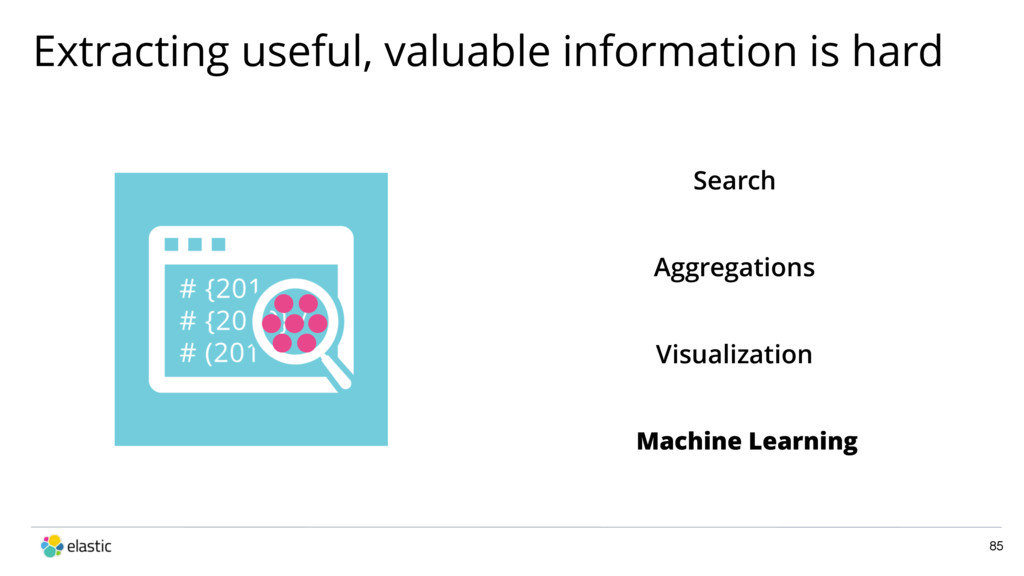Click the pink dots cluster inside the magnifier

295,323
